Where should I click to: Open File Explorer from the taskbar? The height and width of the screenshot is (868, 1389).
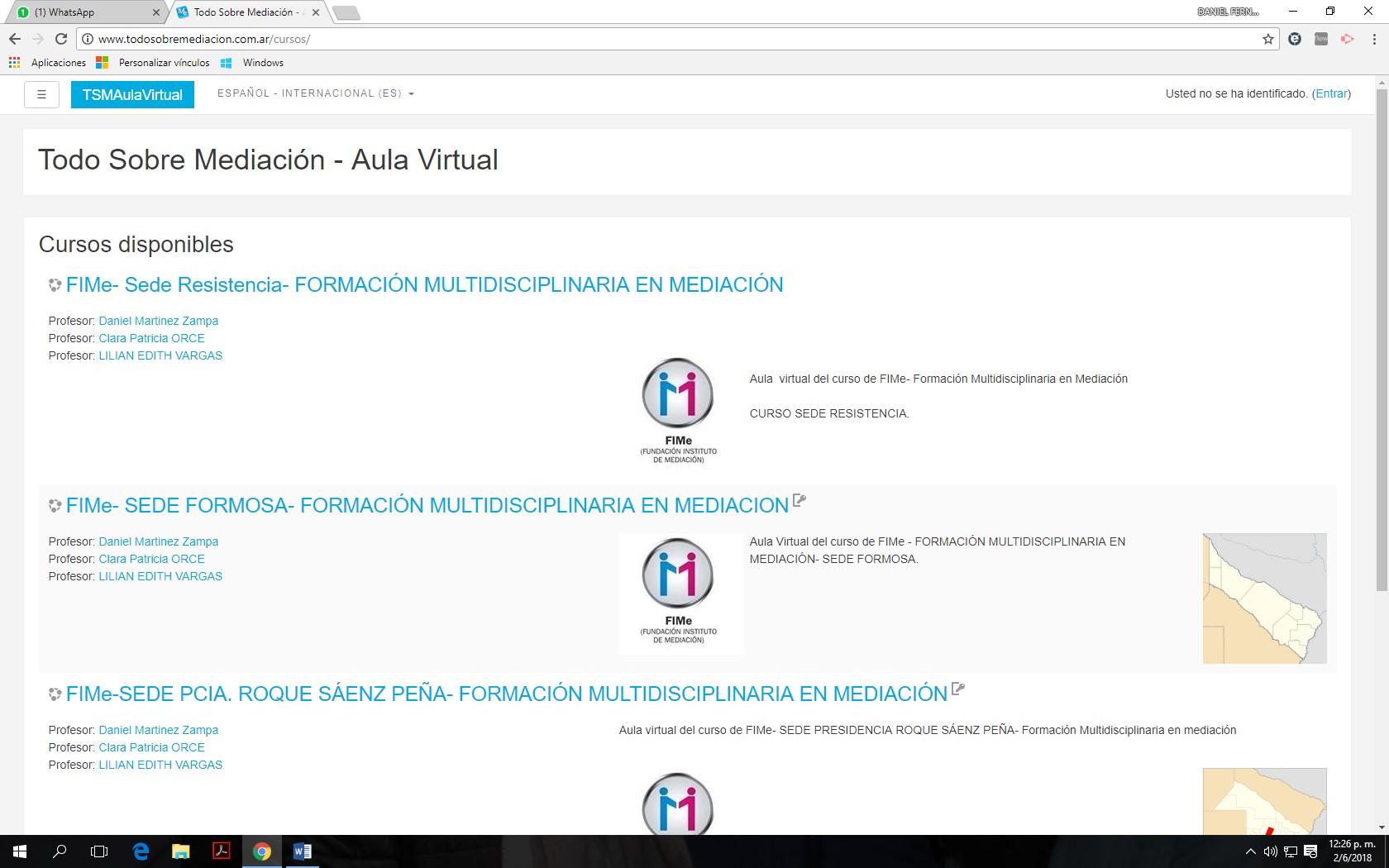pos(180,851)
